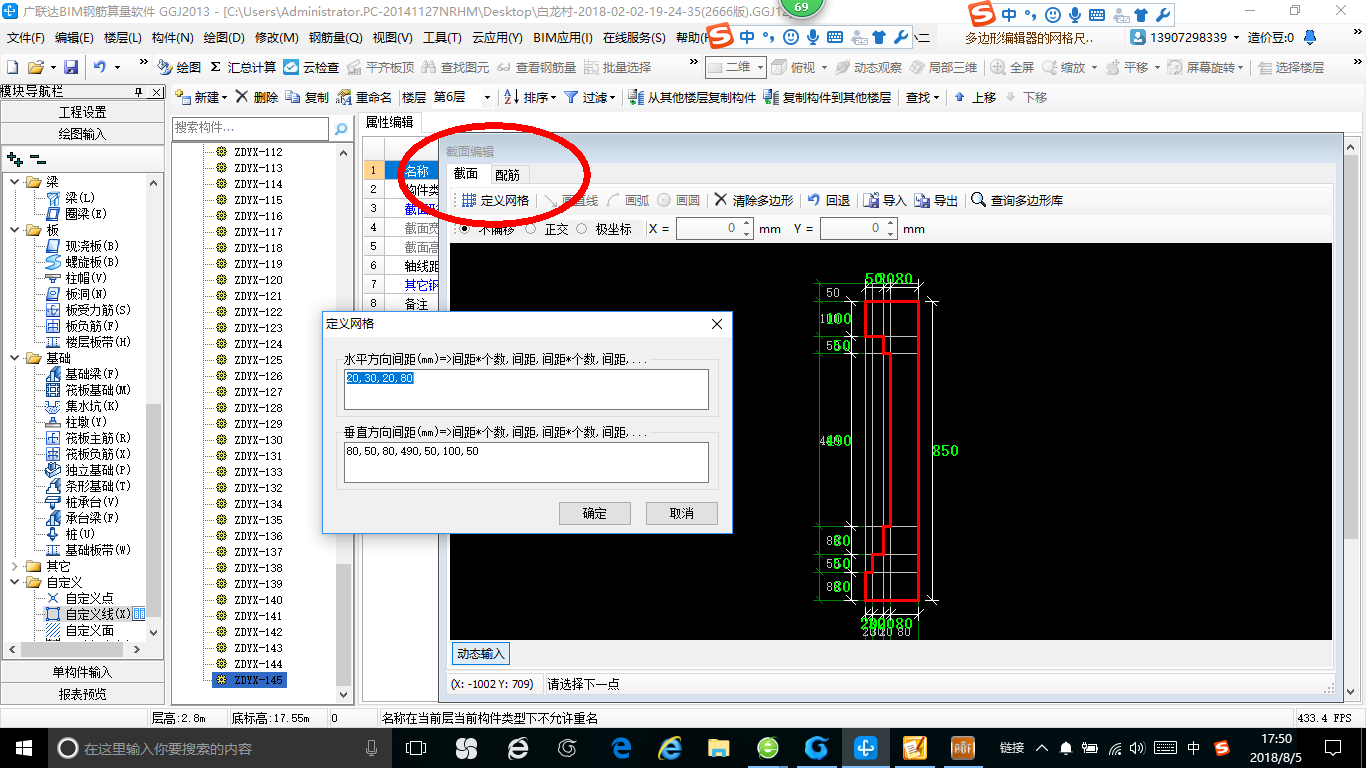Viewport: 1366px width, 768px height.
Task: Select the 正交 radio option
Action: (529, 229)
